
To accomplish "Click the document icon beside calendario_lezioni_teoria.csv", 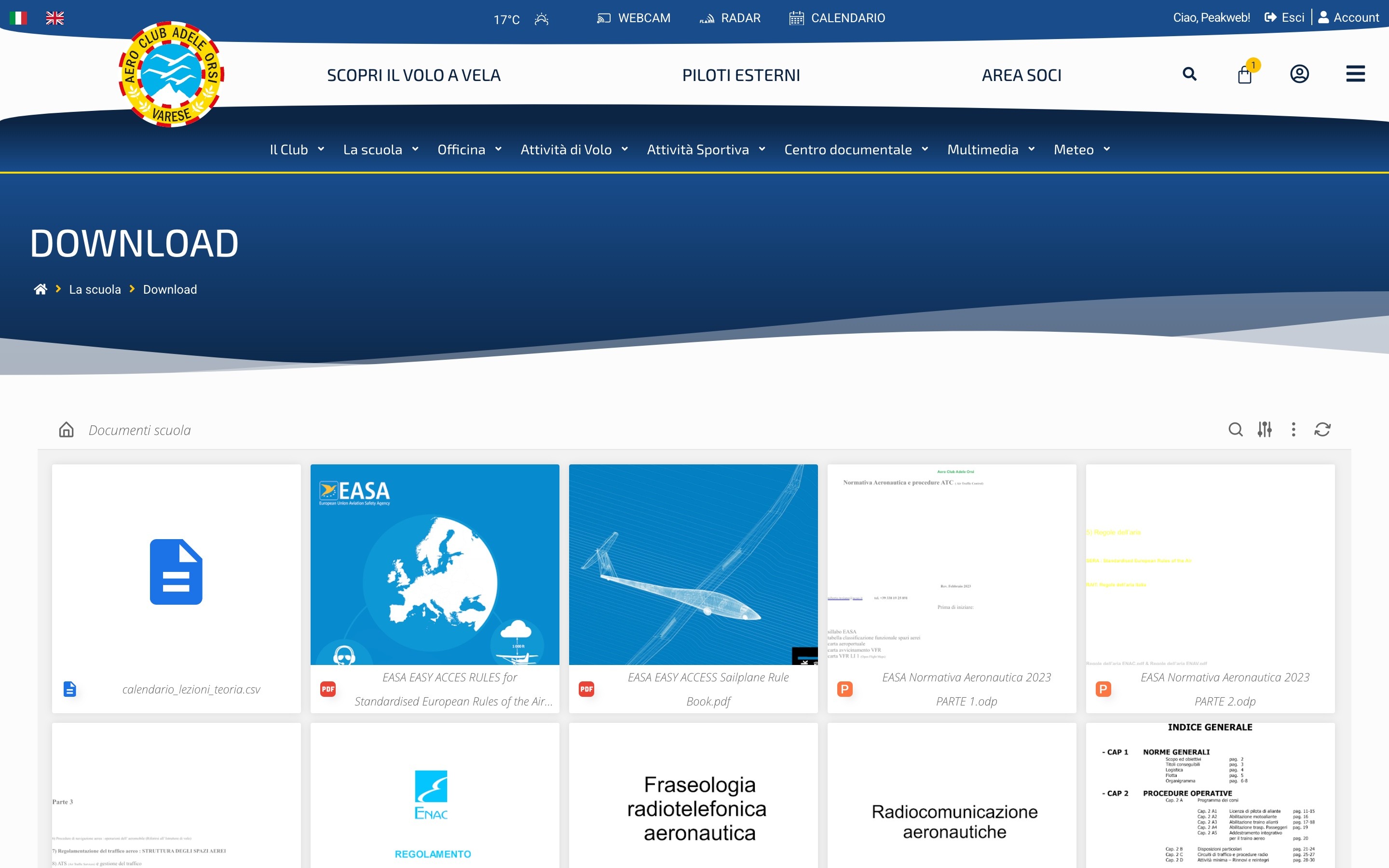I will pos(70,689).
